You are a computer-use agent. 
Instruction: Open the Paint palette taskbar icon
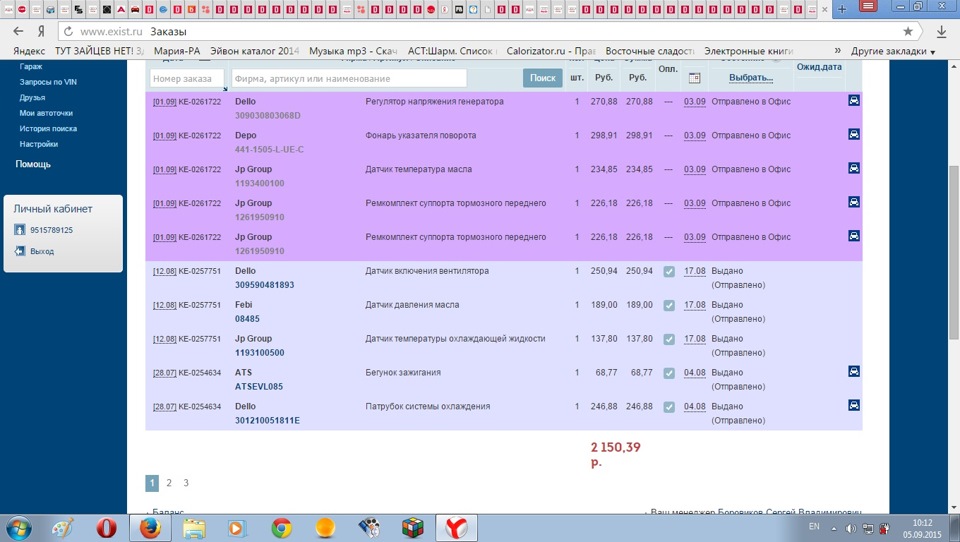[62, 528]
